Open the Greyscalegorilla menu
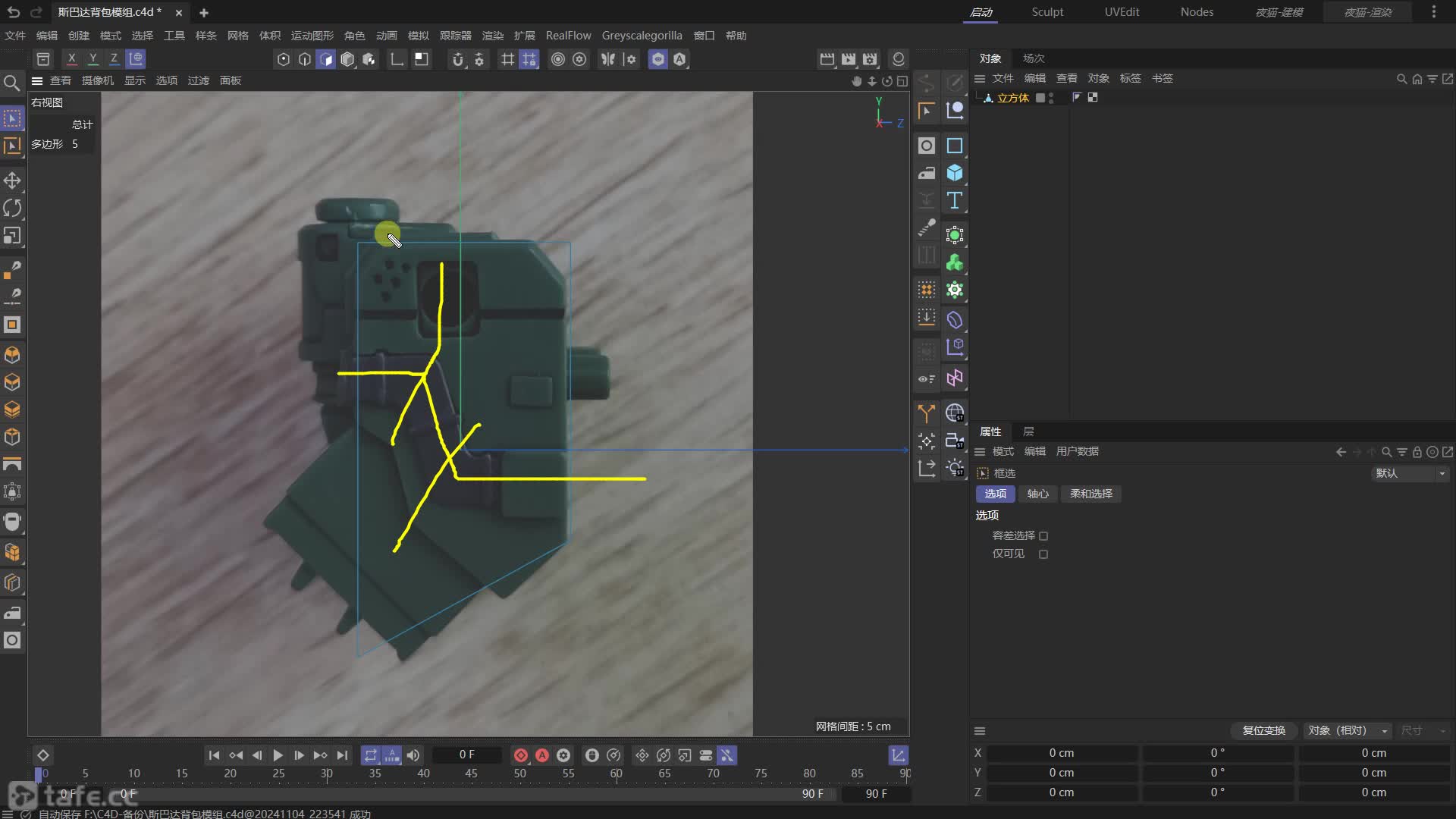The width and height of the screenshot is (1456, 819). click(642, 36)
